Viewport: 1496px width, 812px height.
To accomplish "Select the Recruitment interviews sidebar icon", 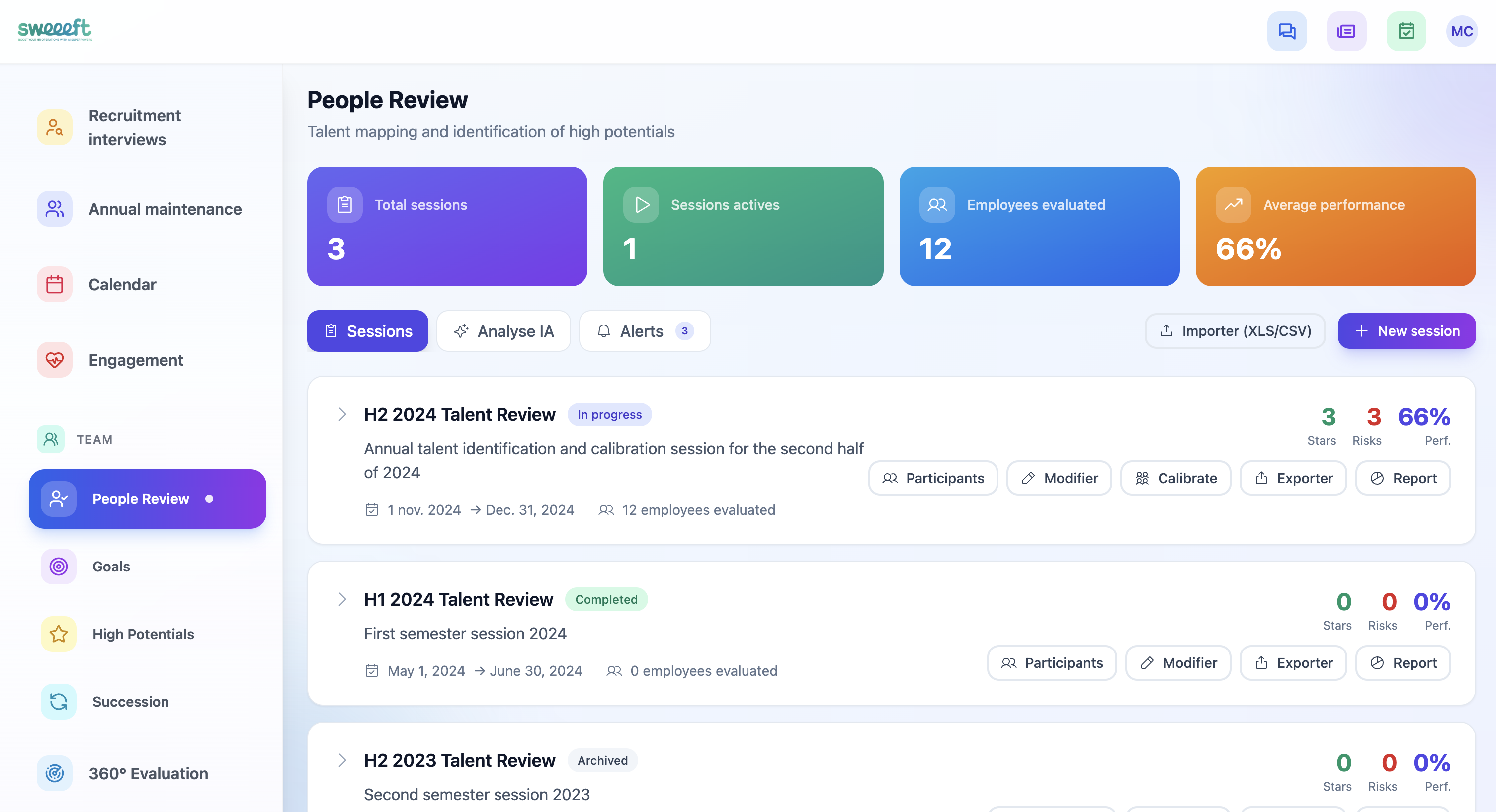I will tap(54, 127).
